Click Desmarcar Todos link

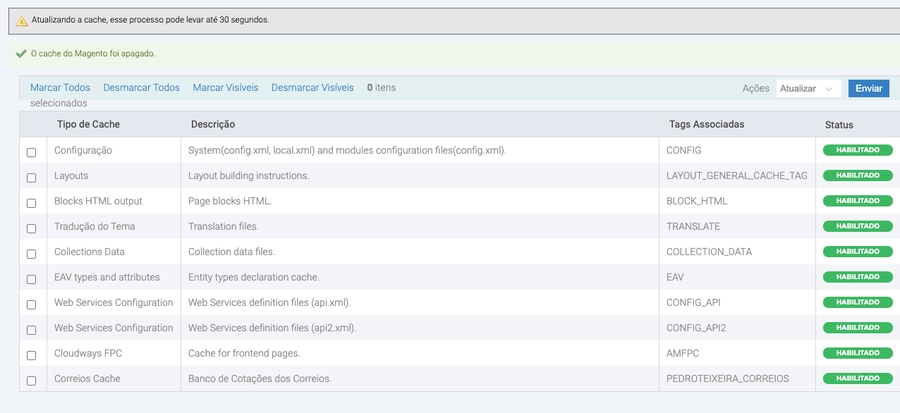click(x=141, y=88)
